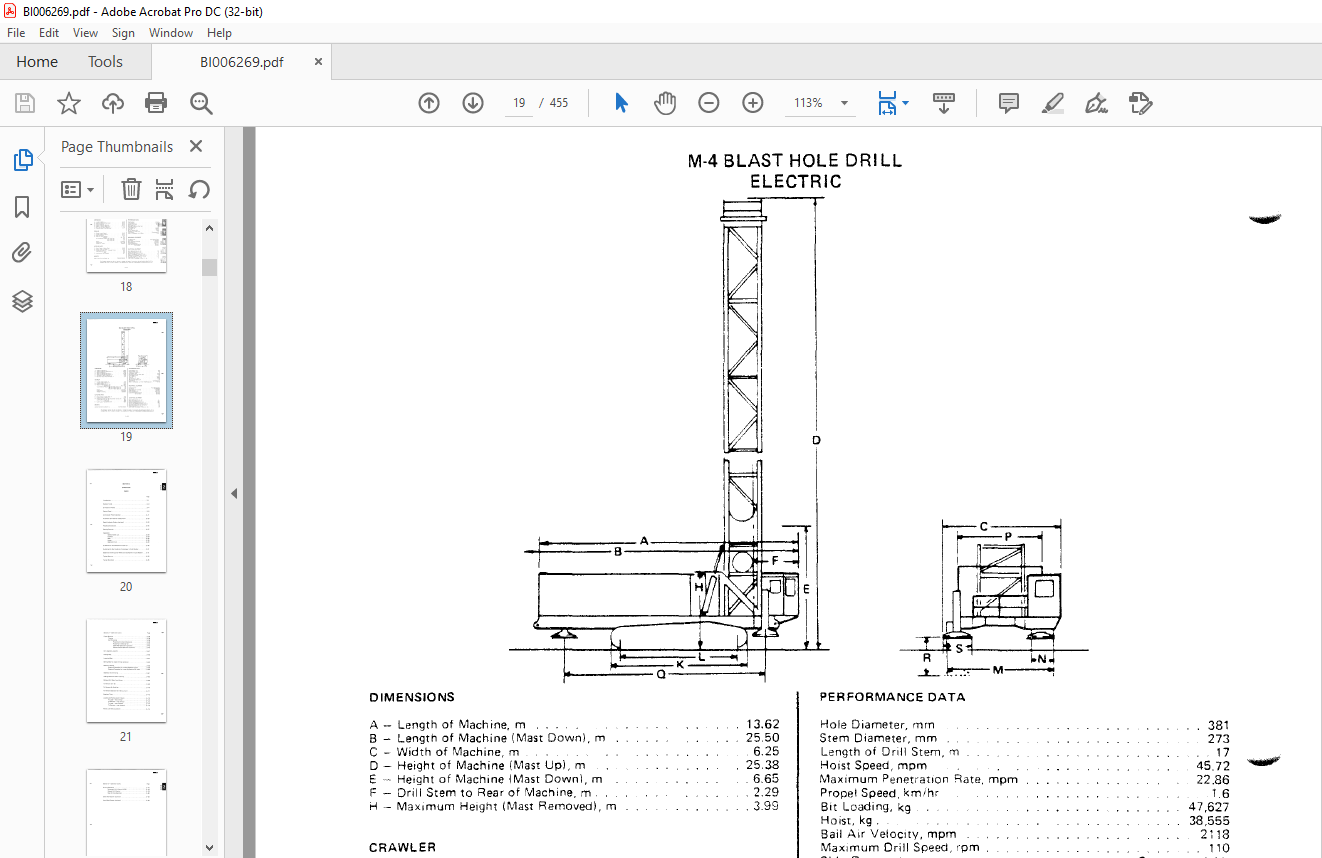The height and width of the screenshot is (858, 1322).
Task: Open the Sign document pen tool
Action: click(1096, 103)
